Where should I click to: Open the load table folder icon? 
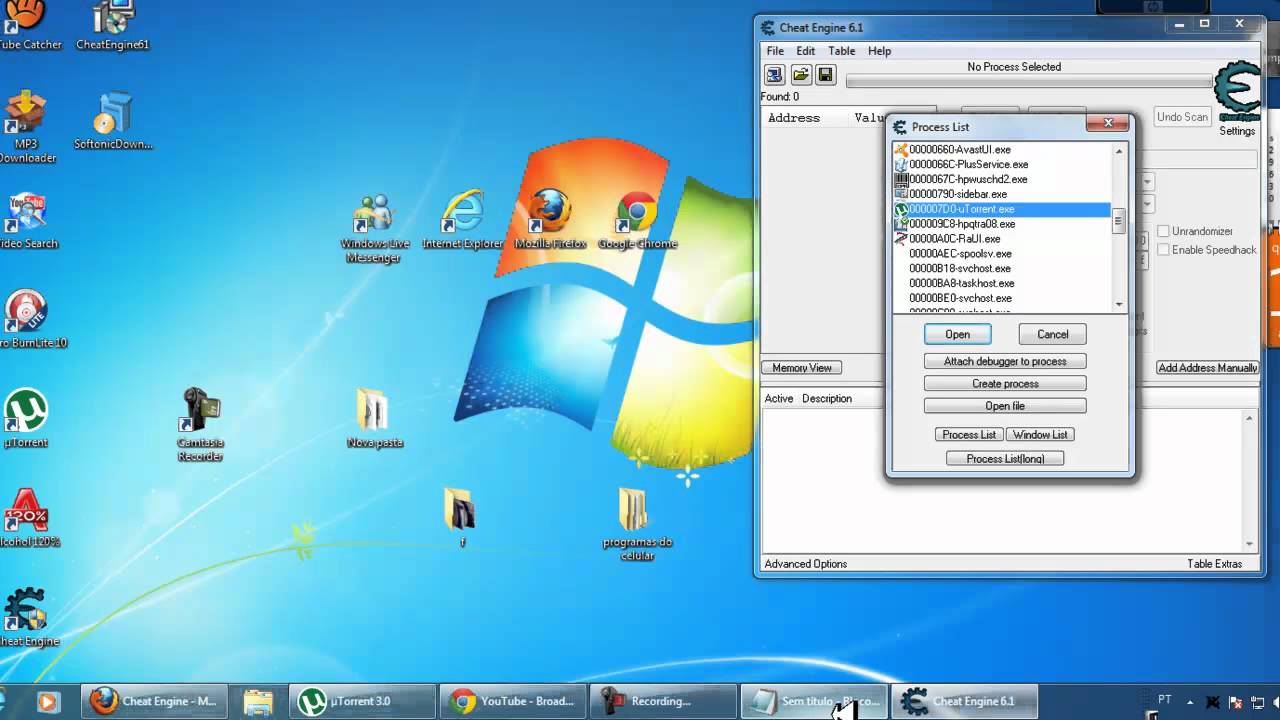(x=801, y=75)
